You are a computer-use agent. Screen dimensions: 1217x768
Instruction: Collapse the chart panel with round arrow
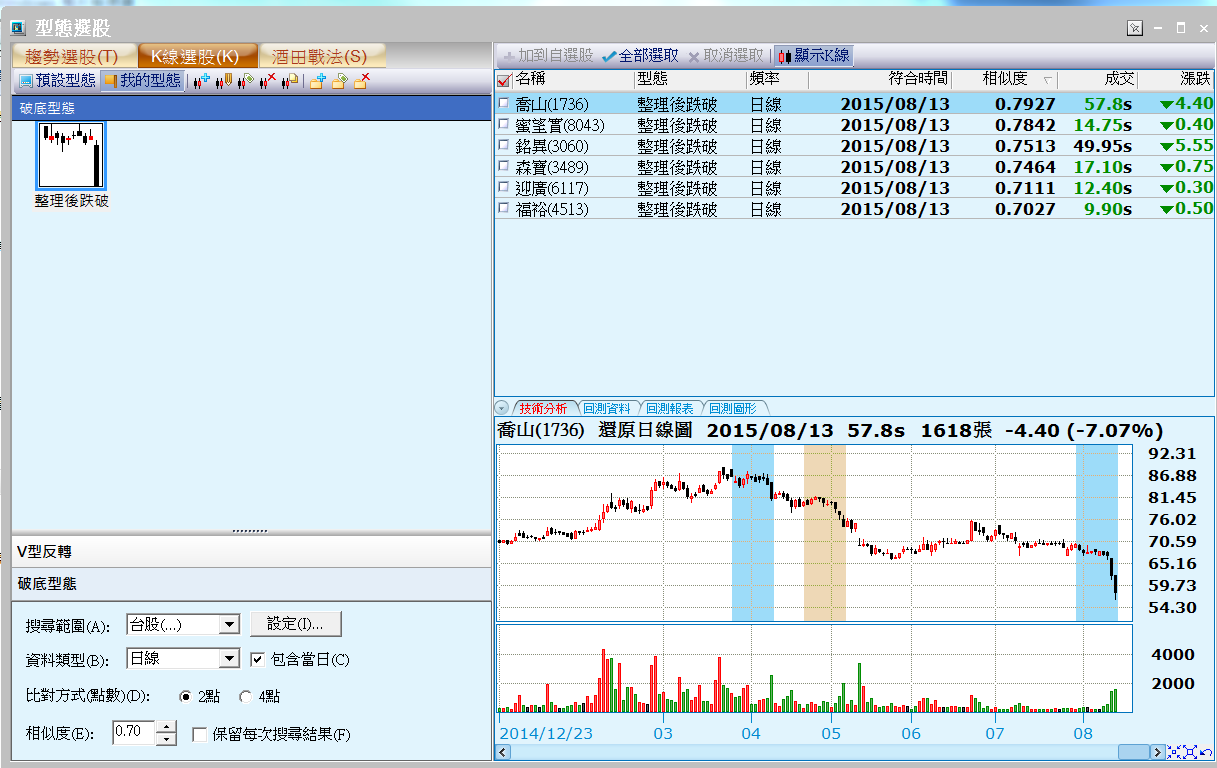pos(502,408)
